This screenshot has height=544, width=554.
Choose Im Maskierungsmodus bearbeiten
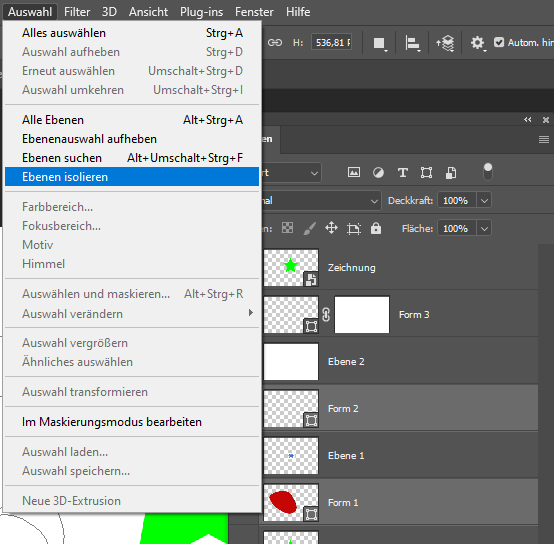pos(132,422)
